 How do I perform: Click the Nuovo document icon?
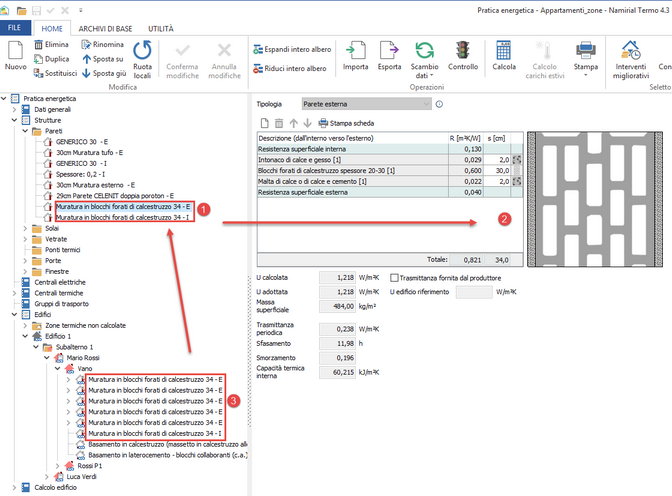[15, 50]
